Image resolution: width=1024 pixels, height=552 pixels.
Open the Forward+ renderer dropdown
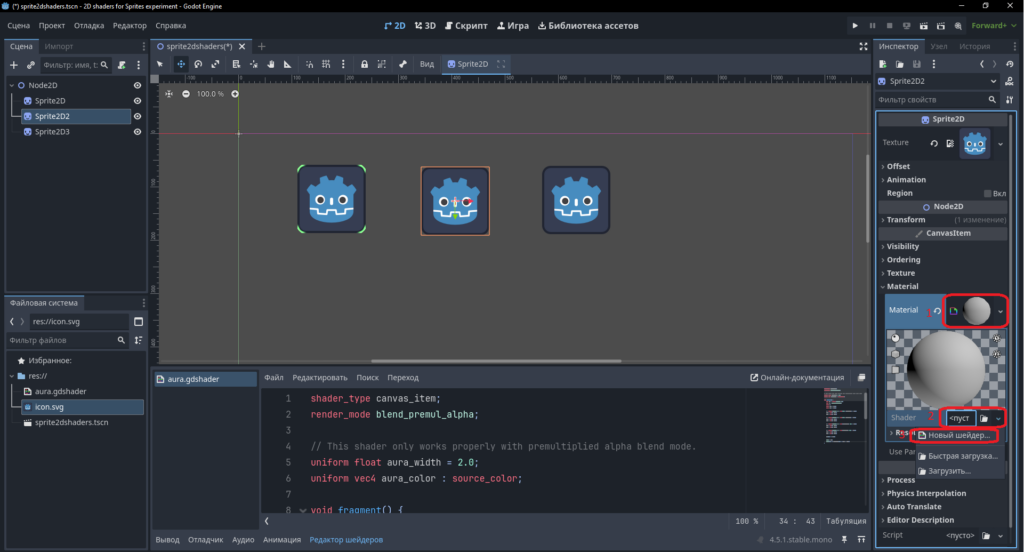tap(993, 25)
